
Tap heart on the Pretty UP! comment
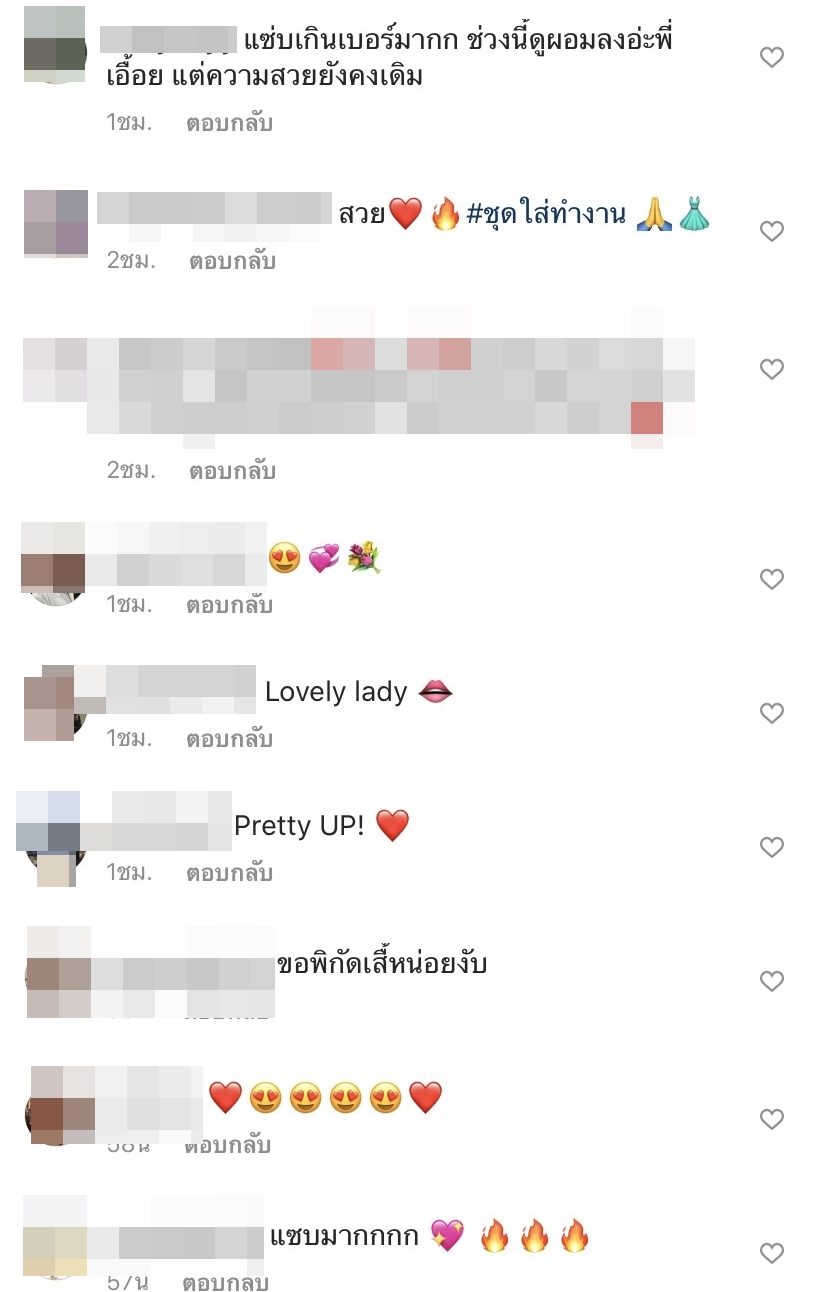pos(771,848)
